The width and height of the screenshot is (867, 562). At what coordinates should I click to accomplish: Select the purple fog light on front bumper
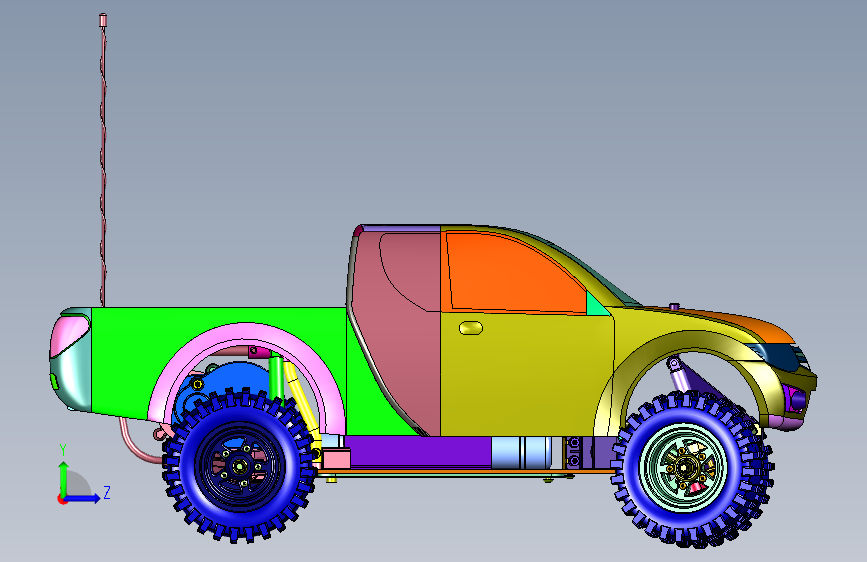pyautogui.click(x=797, y=399)
